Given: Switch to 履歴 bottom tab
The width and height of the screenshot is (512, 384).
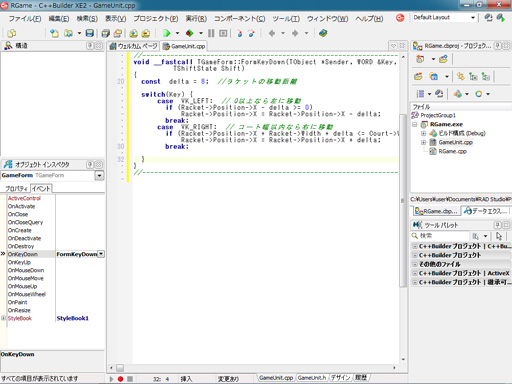Looking at the screenshot, I should (x=361, y=378).
